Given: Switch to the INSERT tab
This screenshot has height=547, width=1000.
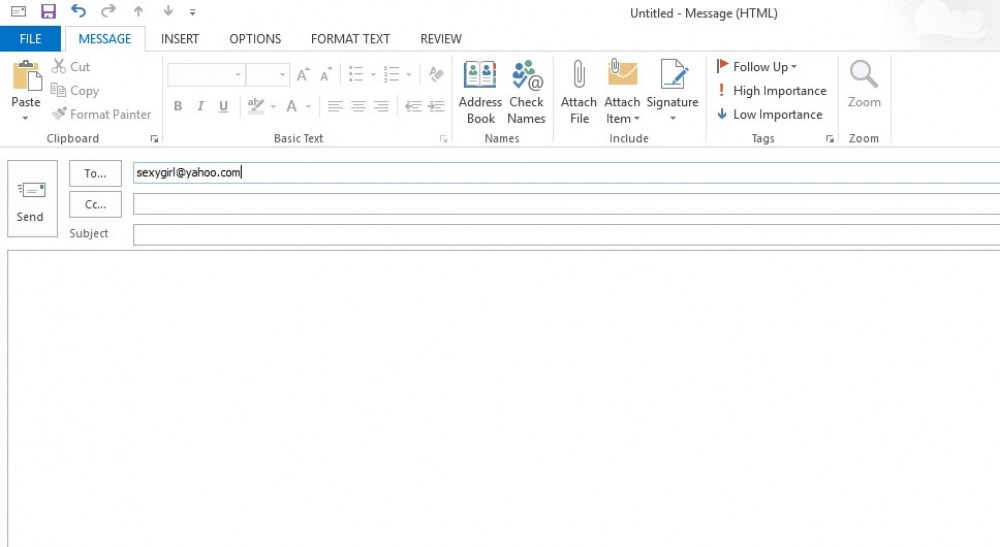Looking at the screenshot, I should coord(180,39).
